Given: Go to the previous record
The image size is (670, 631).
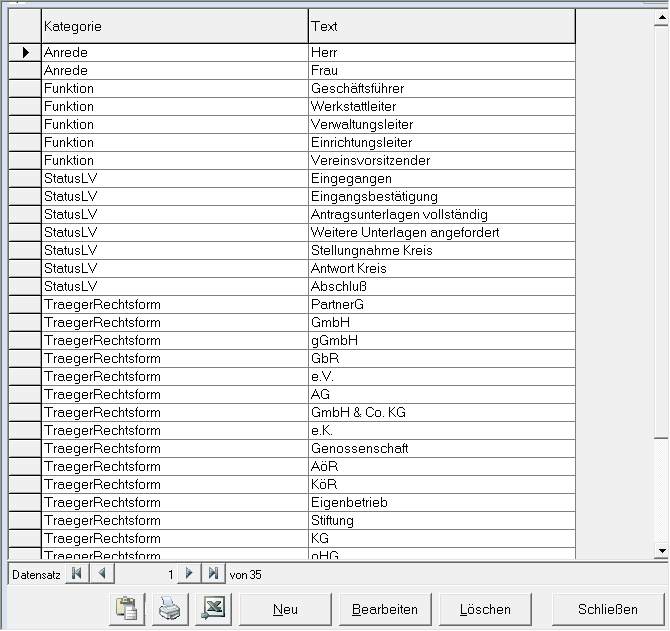Looking at the screenshot, I should 103,574.
